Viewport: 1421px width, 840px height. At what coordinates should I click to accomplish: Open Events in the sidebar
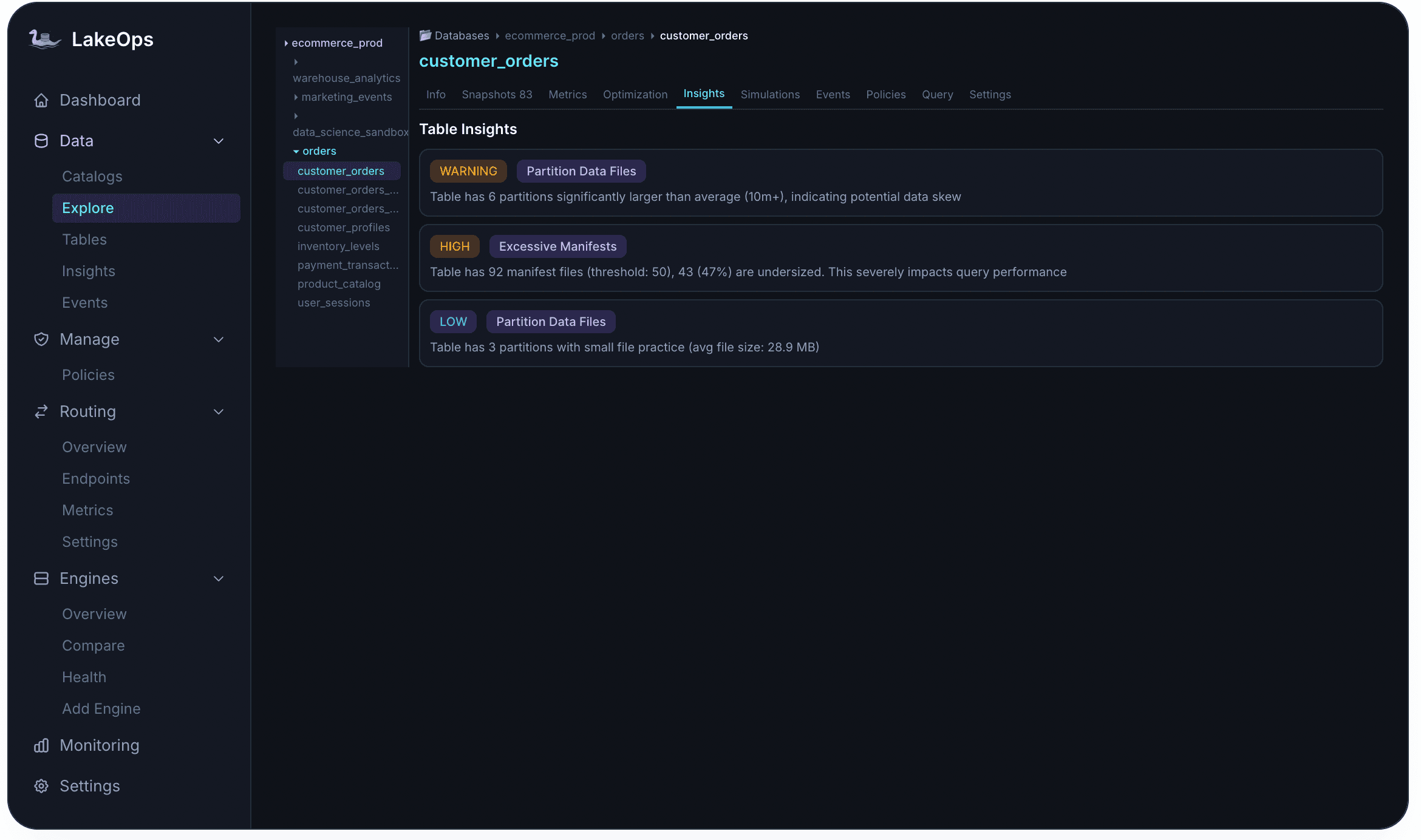tap(85, 303)
